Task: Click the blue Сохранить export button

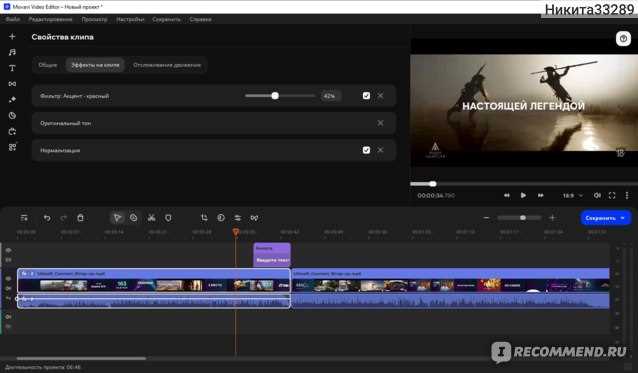Action: [x=600, y=218]
